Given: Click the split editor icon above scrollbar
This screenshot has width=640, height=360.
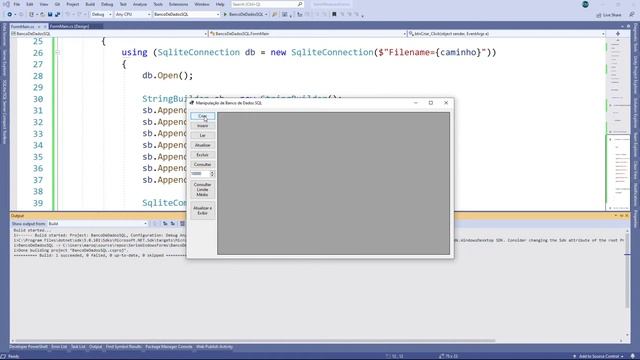Looking at the screenshot, I should coord(618,34).
